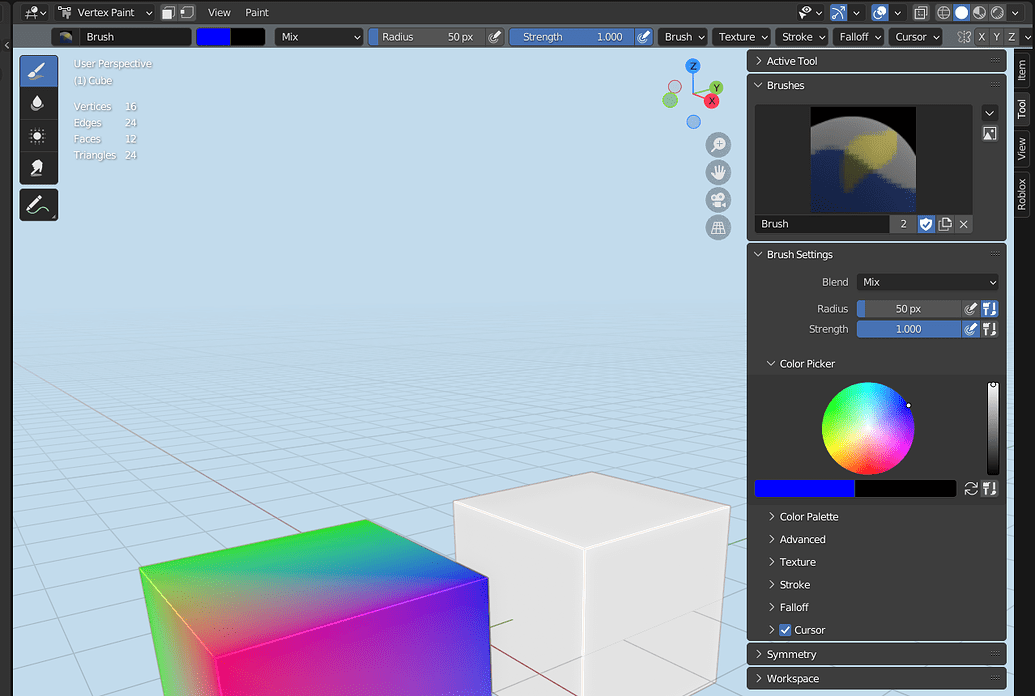This screenshot has height=696, width=1035.
Task: Toggle fake user for the Brush datablock
Action: (925, 224)
